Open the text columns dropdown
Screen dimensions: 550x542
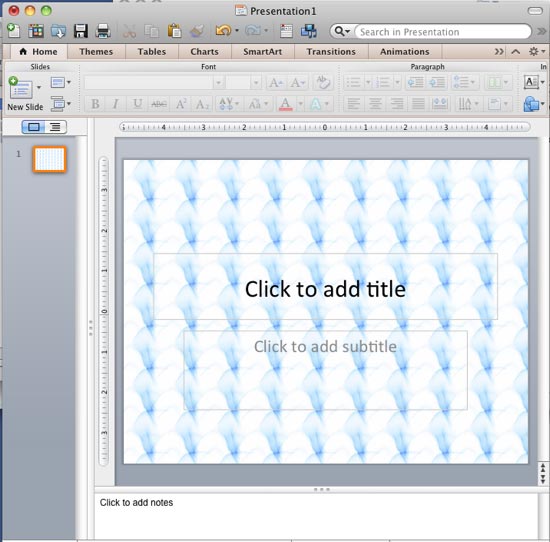tap(498, 83)
